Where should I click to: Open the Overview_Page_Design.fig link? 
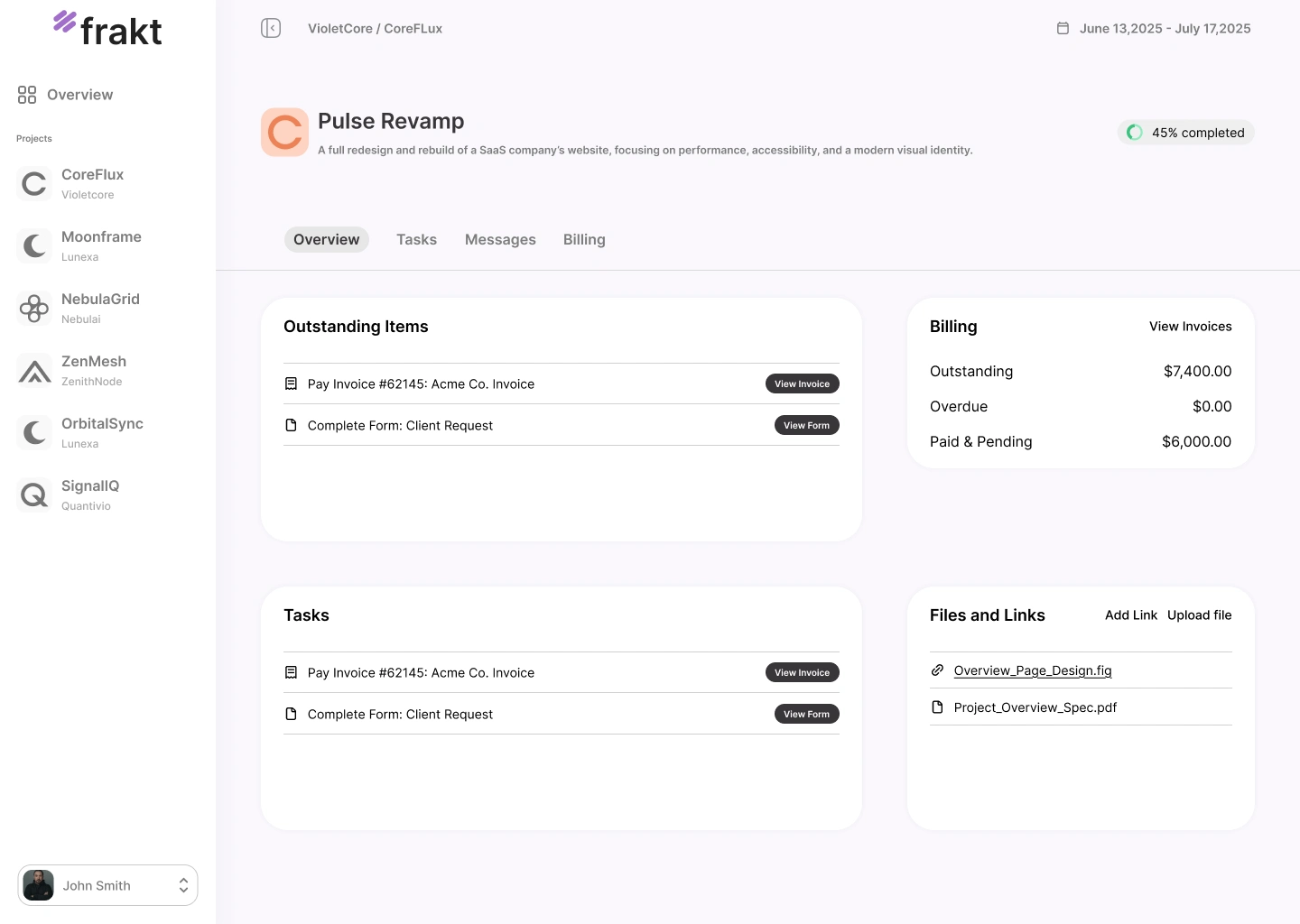point(1032,670)
